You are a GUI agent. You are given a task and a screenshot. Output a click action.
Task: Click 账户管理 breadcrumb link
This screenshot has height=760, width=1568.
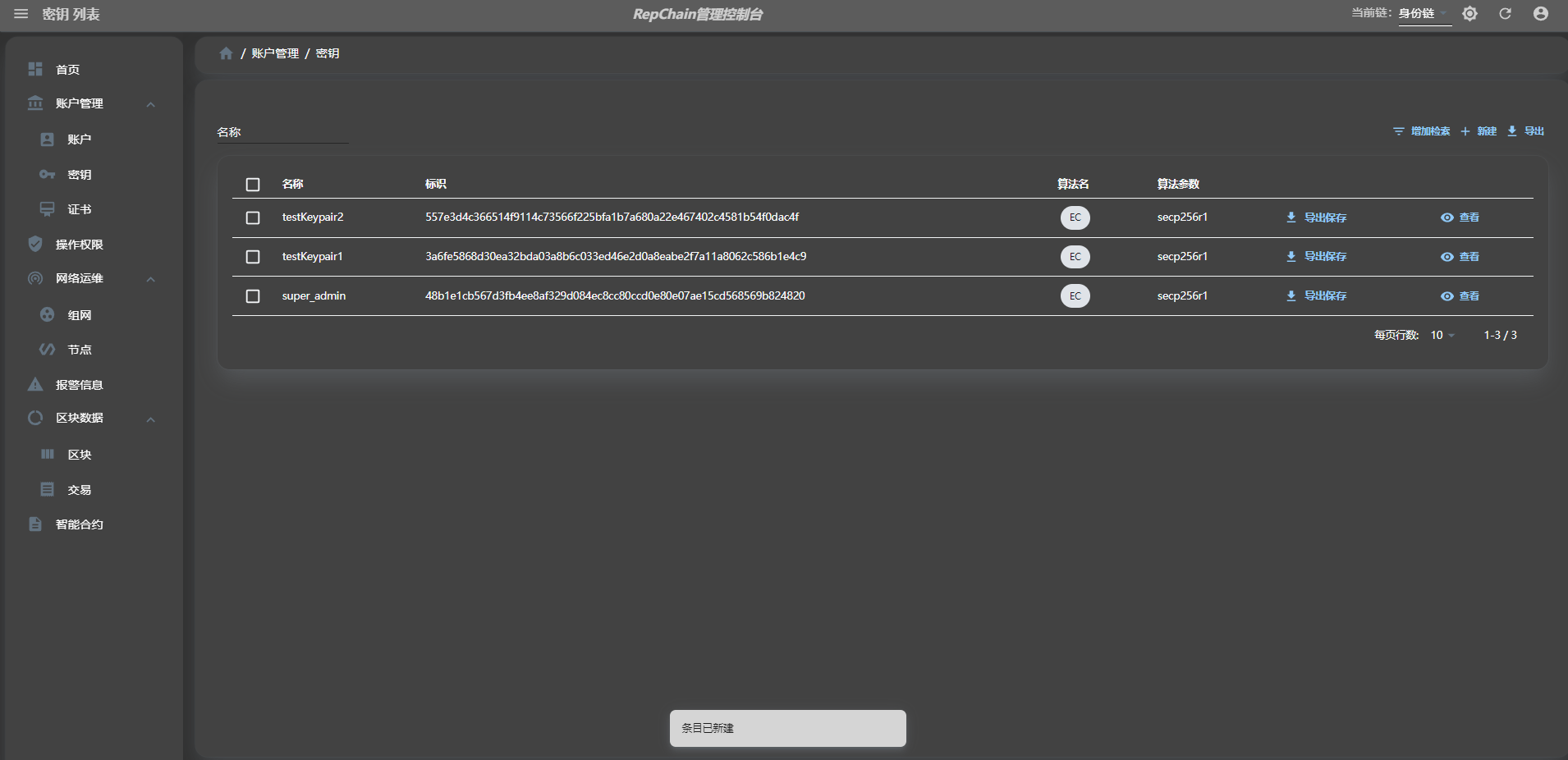pyautogui.click(x=275, y=53)
